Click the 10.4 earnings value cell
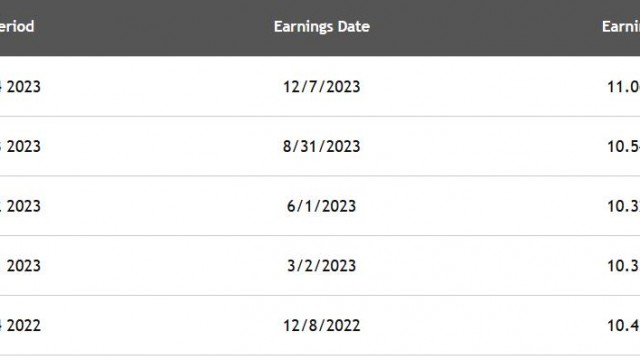 623,325
